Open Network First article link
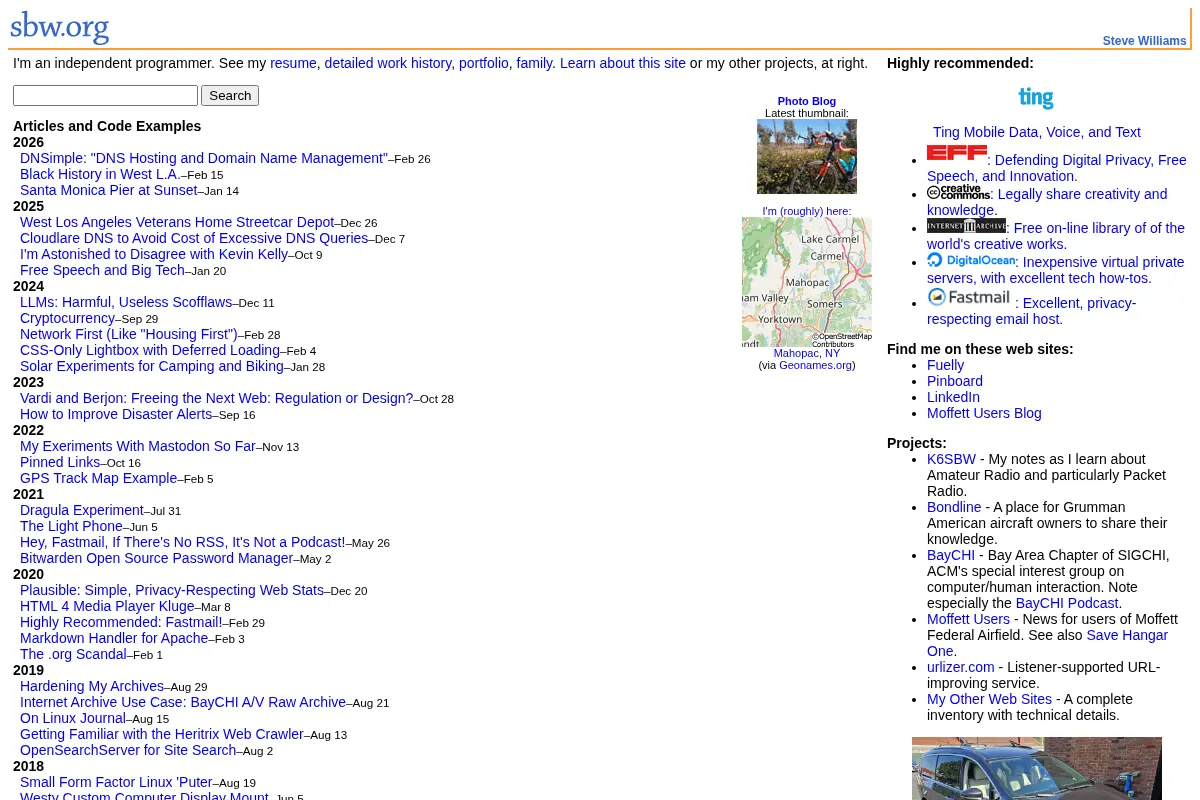1200x800 pixels. 129,334
